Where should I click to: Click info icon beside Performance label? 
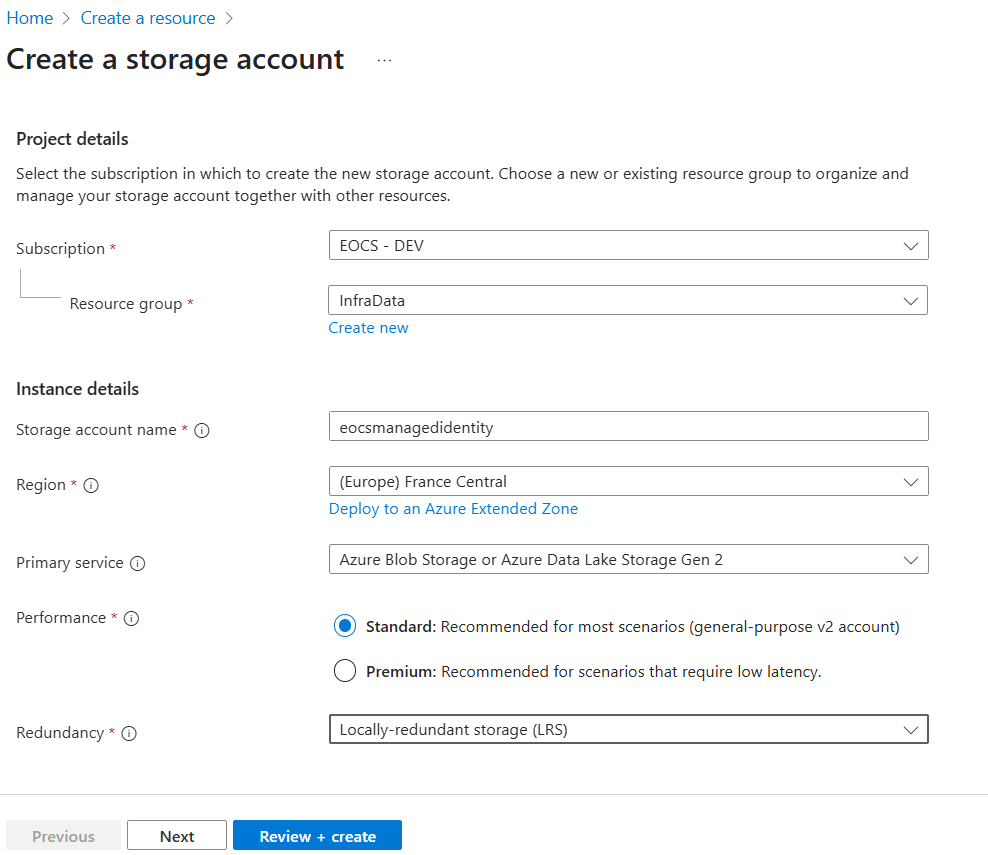coord(131,618)
